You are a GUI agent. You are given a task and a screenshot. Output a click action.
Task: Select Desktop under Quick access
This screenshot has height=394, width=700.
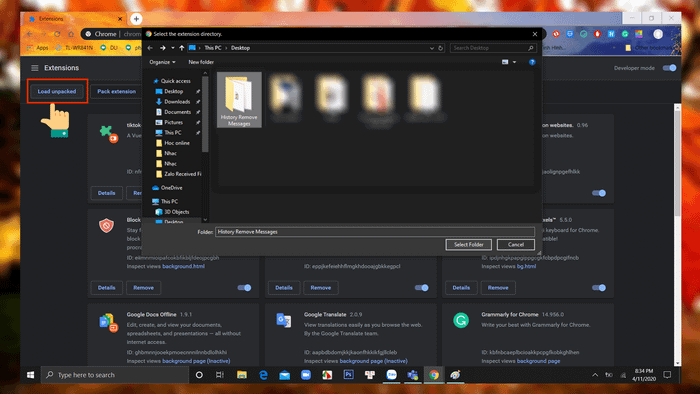[x=174, y=91]
